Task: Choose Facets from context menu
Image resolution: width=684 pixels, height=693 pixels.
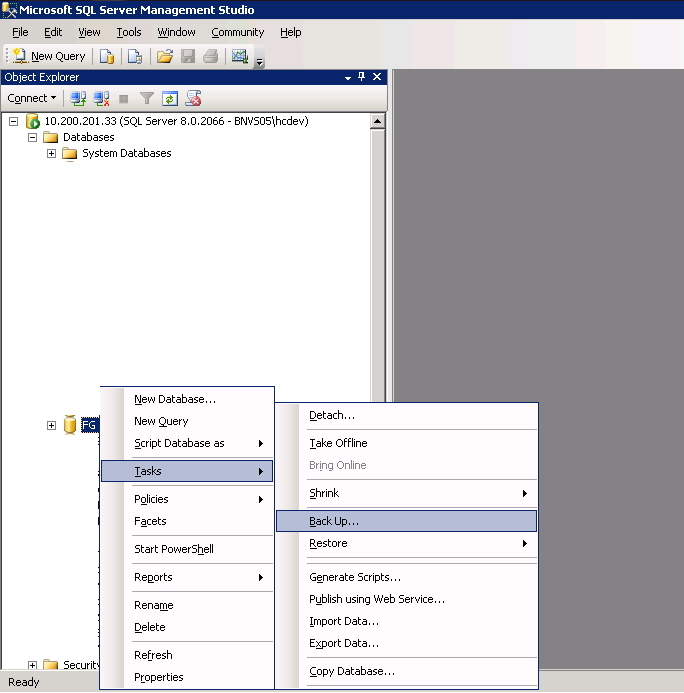Action: (187, 521)
